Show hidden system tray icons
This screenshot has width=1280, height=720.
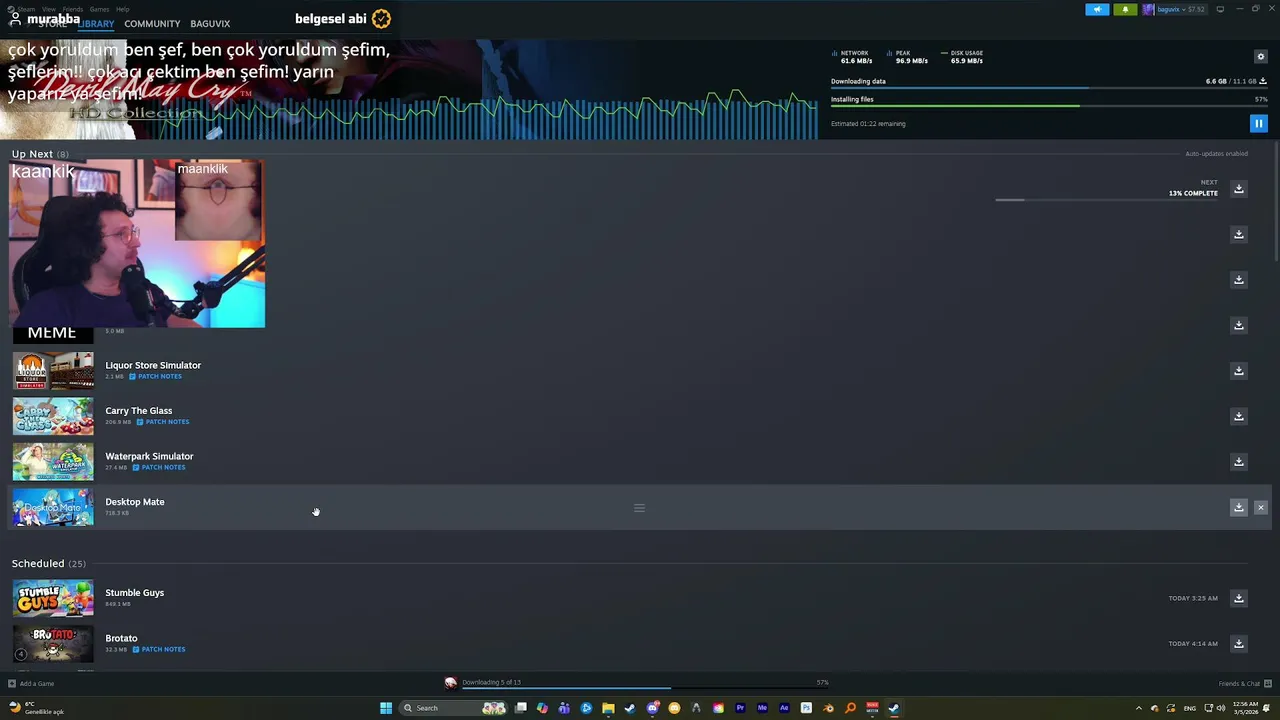(x=1138, y=708)
